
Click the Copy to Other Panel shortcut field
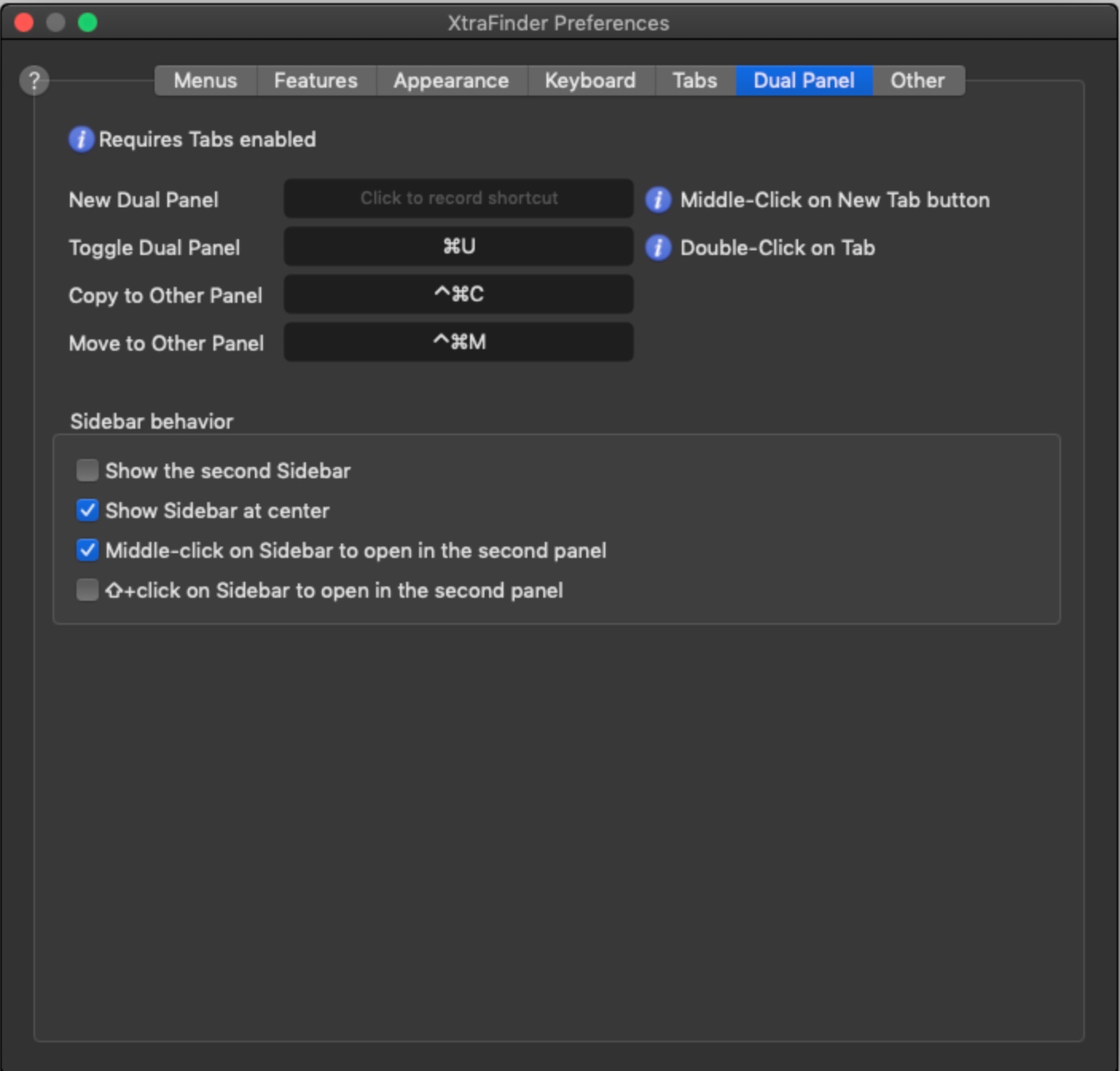[x=459, y=294]
